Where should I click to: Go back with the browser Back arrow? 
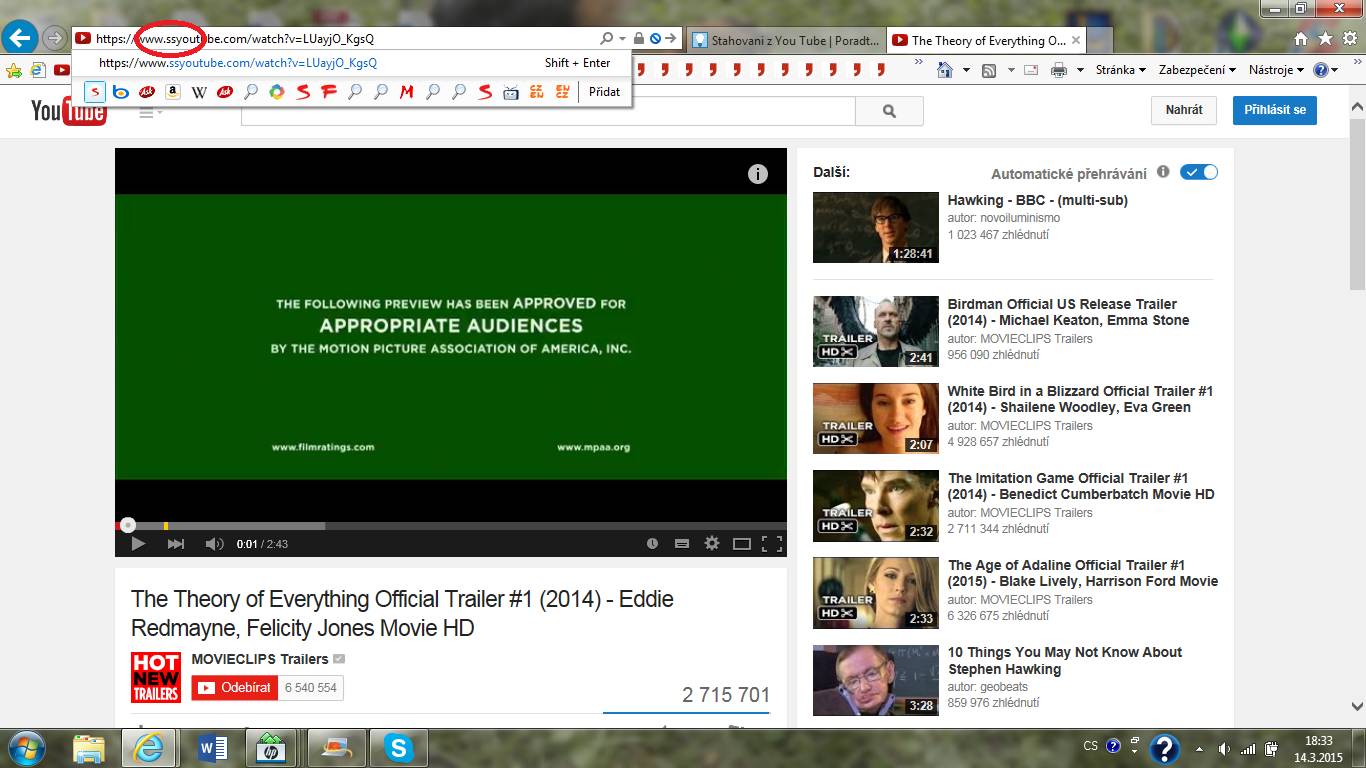(21, 39)
